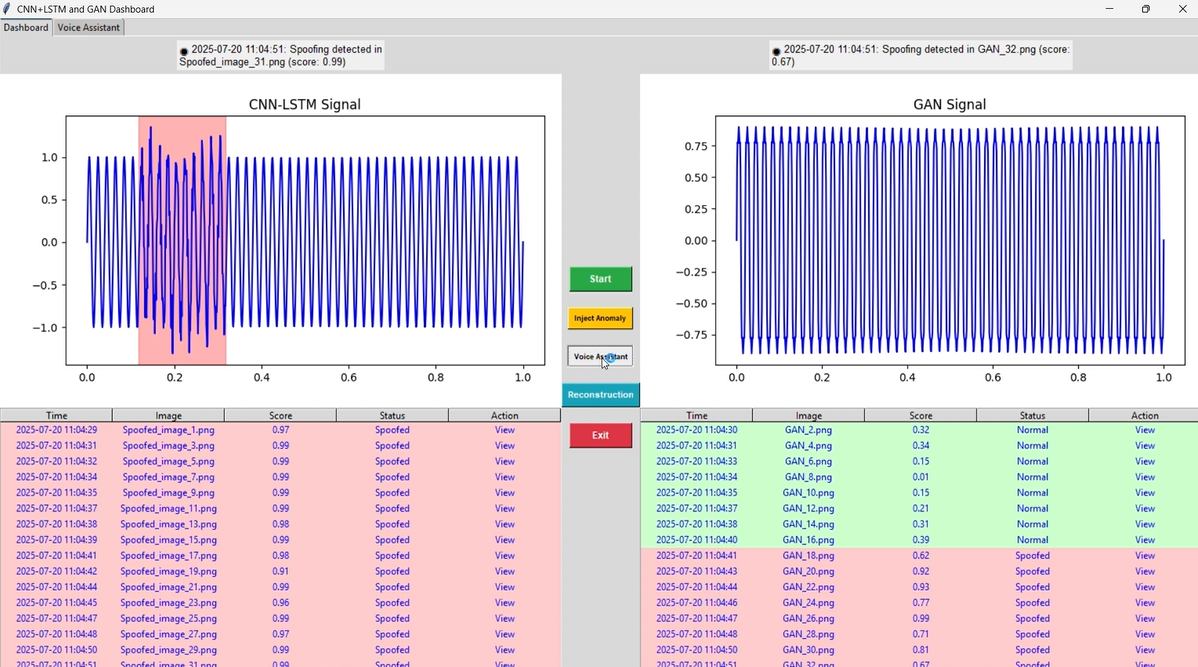The height and width of the screenshot is (667, 1198).
Task: Select the Spoofed_image_21.png file name
Action: point(168,588)
